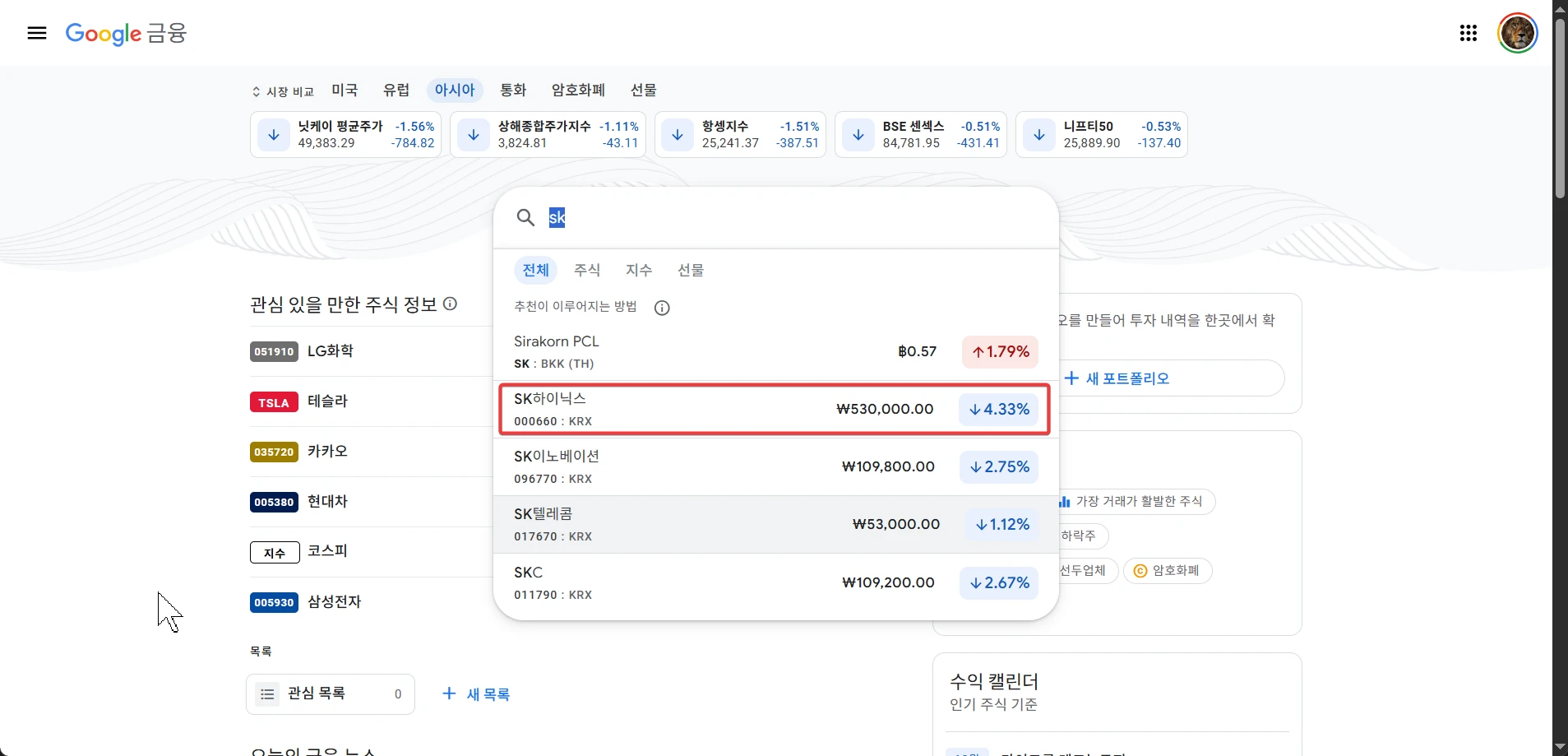Click the info icon beside recommendation method
This screenshot has width=1568, height=756.
[x=662, y=308]
